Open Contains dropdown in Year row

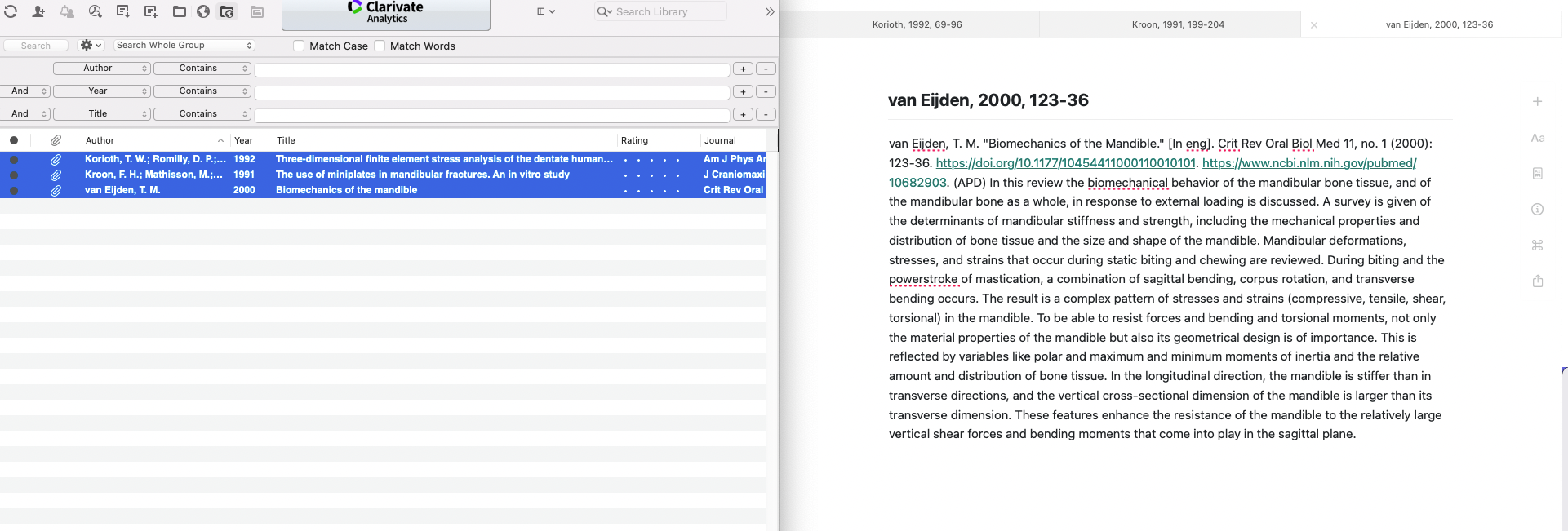pyautogui.click(x=202, y=91)
